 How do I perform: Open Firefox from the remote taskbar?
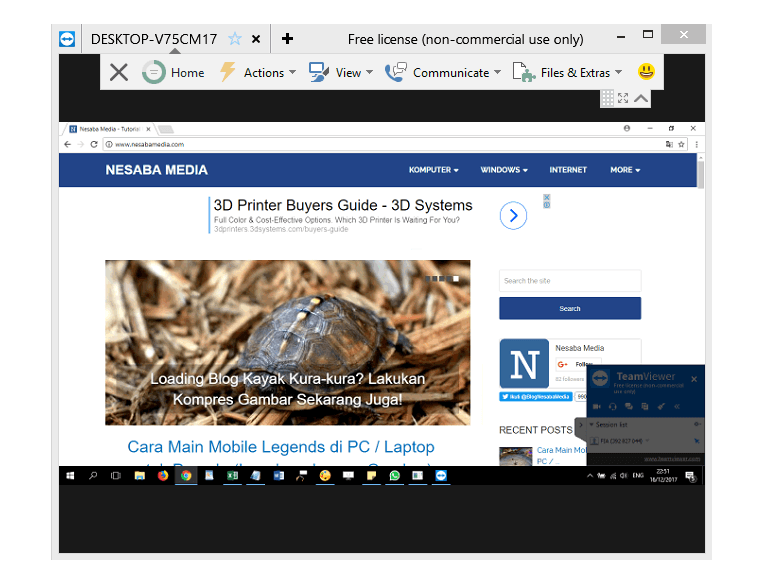coord(162,475)
